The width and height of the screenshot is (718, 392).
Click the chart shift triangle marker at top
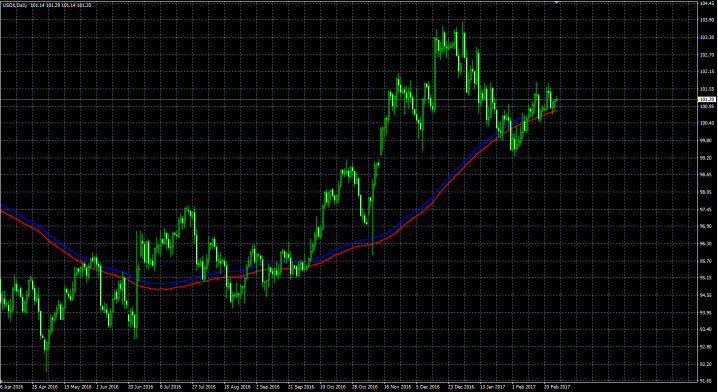point(557,3)
